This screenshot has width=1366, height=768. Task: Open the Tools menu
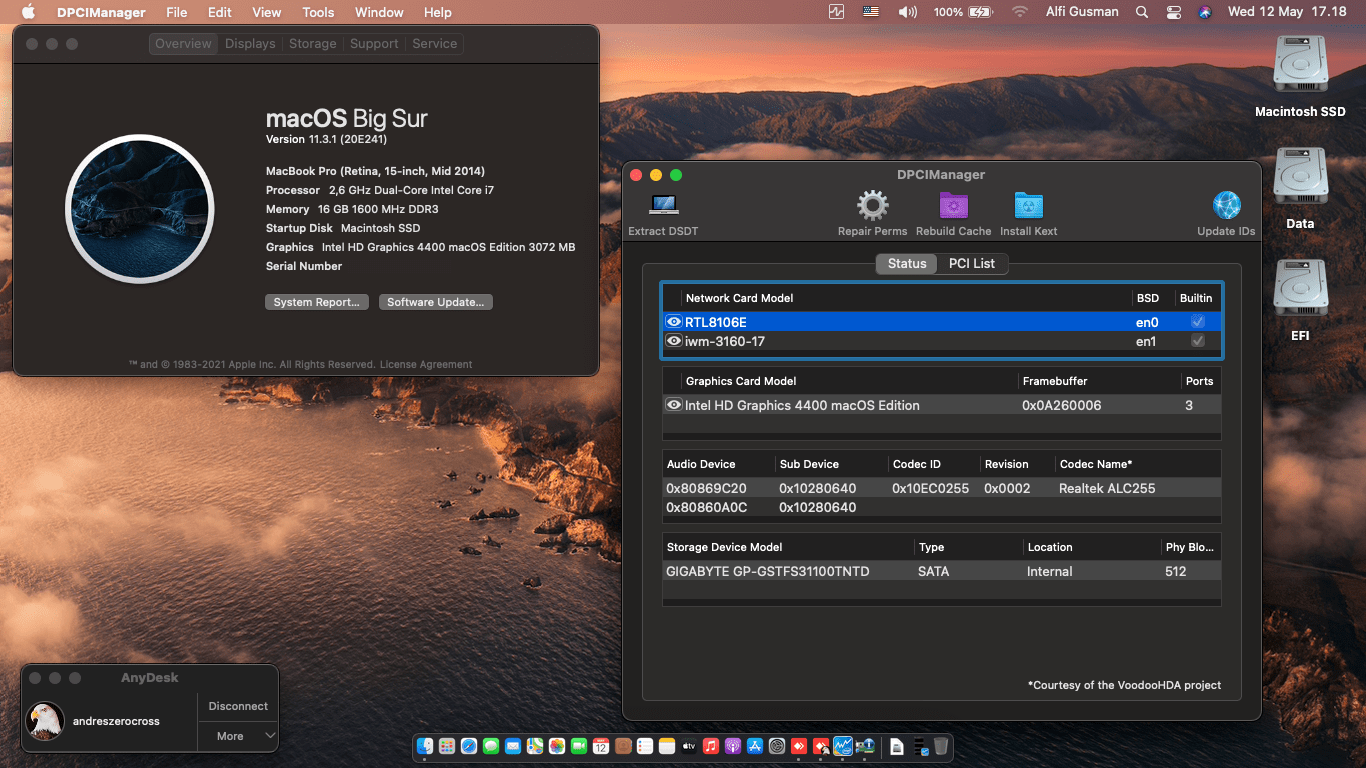(x=318, y=12)
